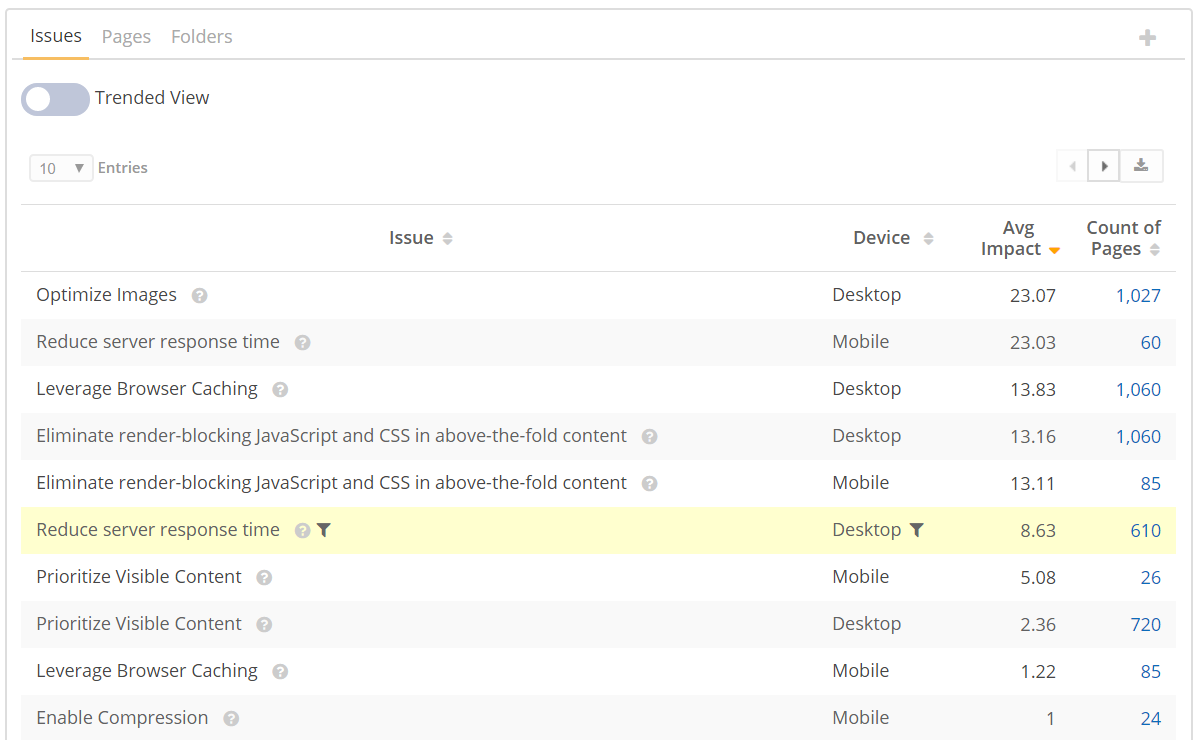
Task: Show help for Desktop Prioritize Visible Content
Action: pyautogui.click(x=264, y=624)
